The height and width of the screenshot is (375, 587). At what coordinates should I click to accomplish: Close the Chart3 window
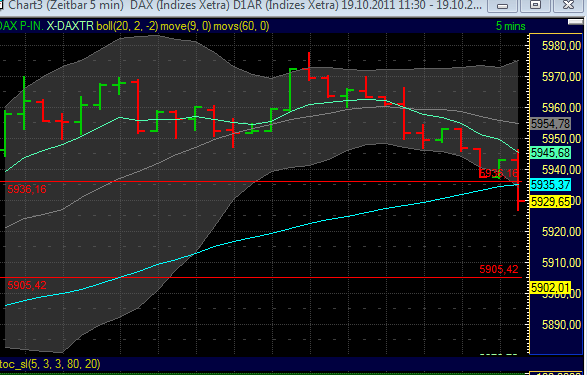(569, 6)
